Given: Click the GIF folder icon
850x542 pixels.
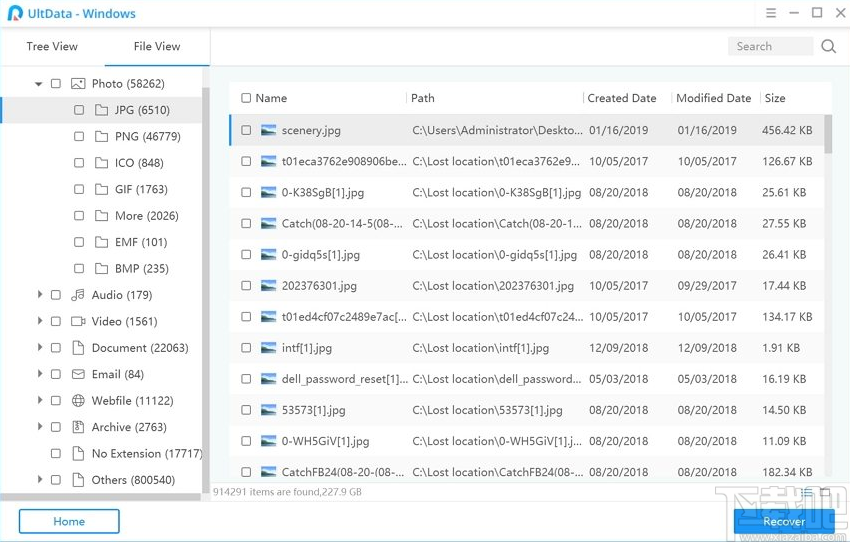Looking at the screenshot, I should [x=101, y=189].
